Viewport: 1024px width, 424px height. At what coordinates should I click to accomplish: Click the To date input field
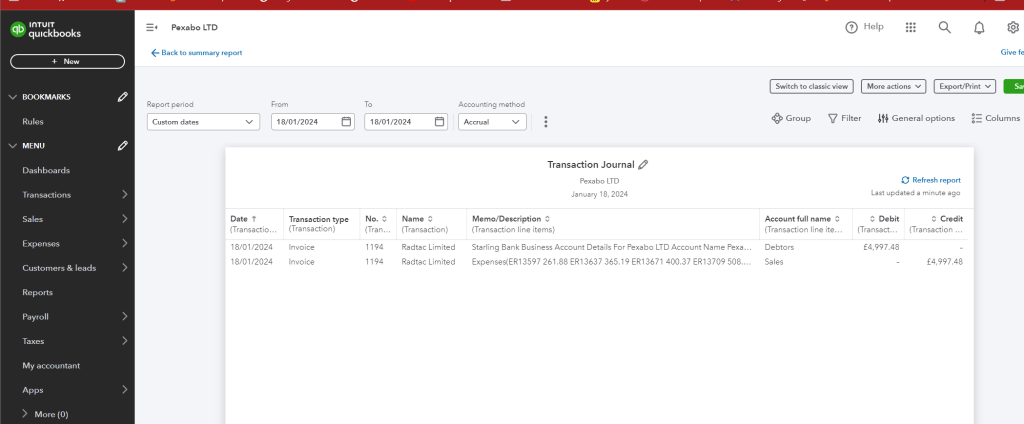(406, 122)
